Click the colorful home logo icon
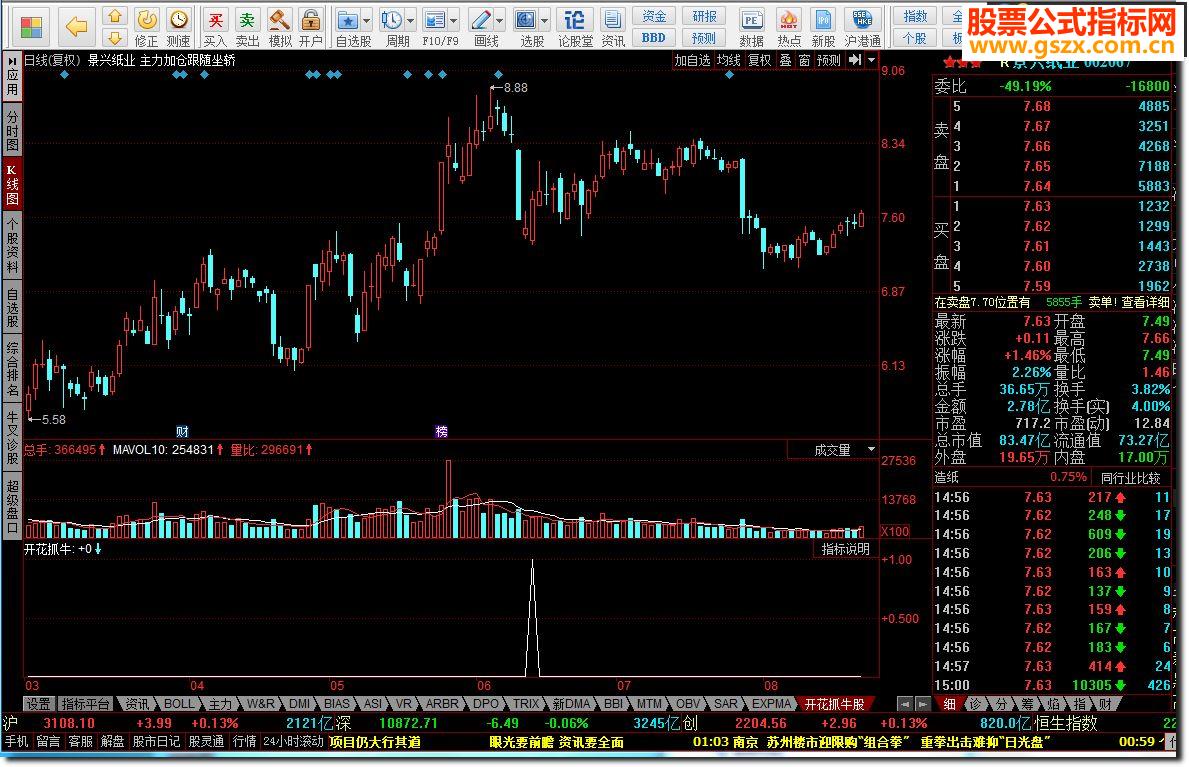Image resolution: width=1189 pixels, height=767 pixels. pos(31,27)
